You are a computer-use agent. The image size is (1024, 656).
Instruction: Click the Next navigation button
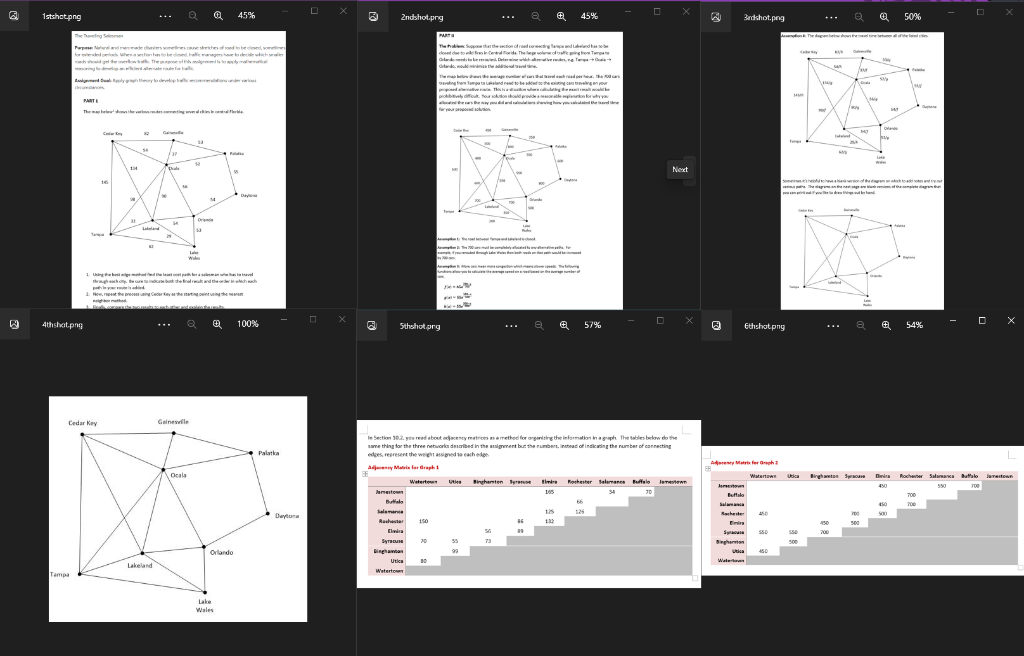[x=680, y=169]
